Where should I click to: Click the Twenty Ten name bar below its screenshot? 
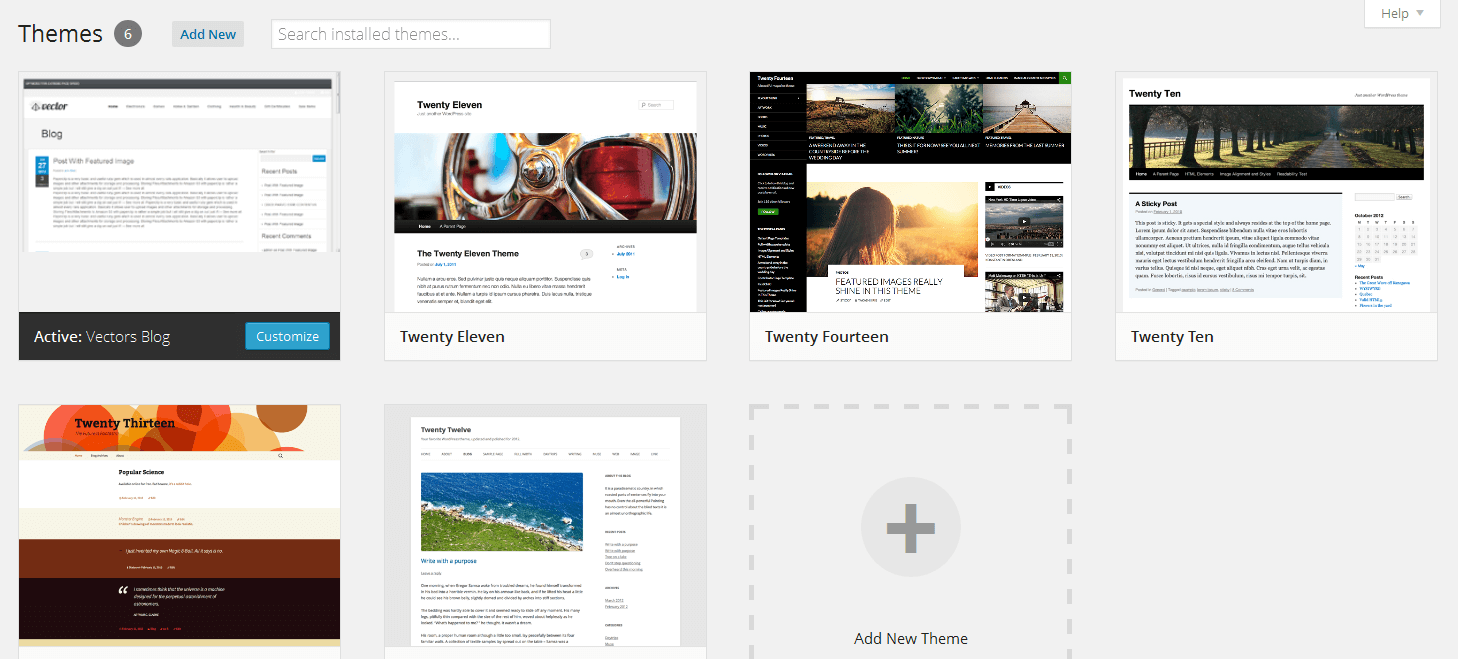click(x=1277, y=336)
